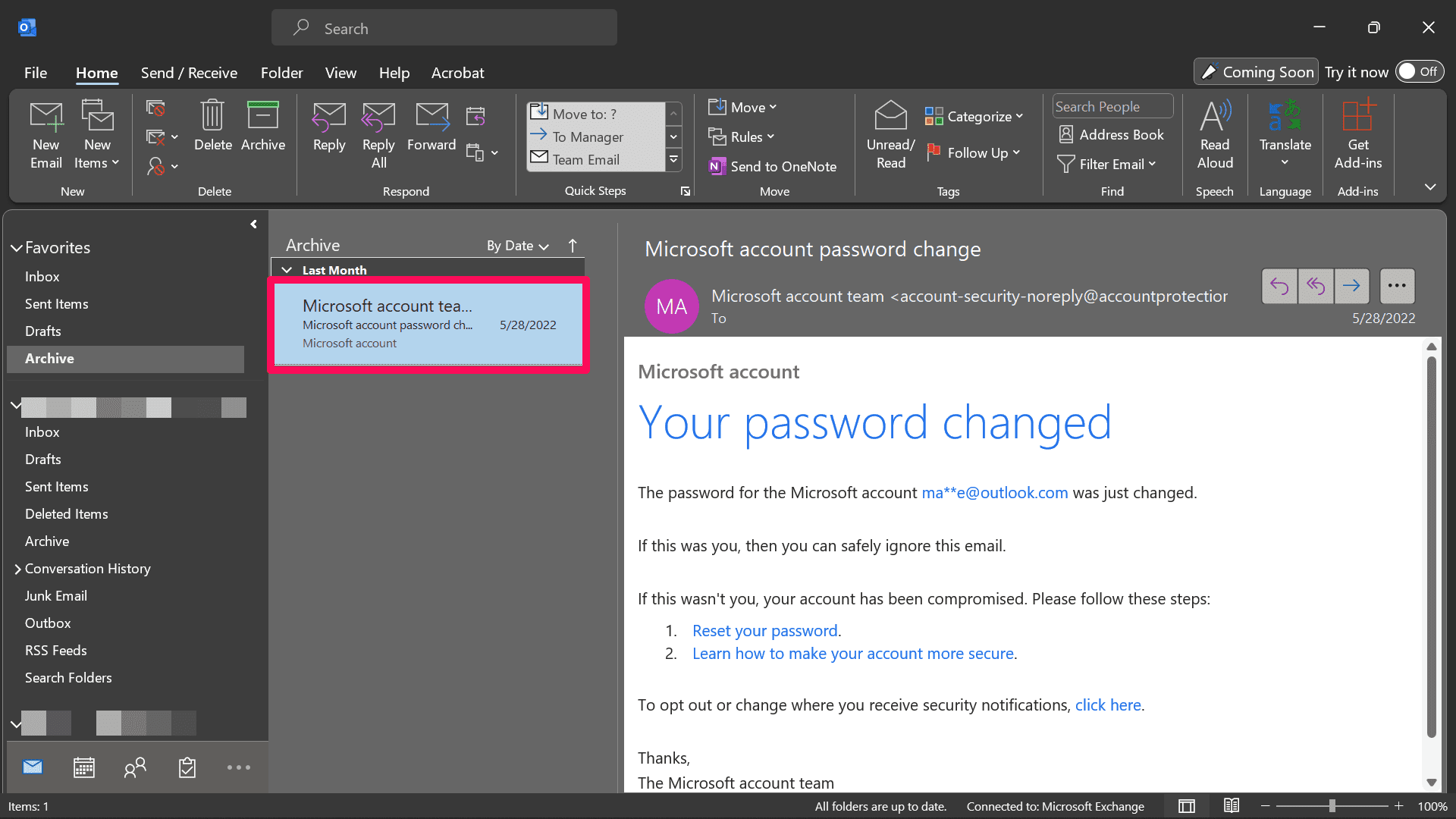Toggle the Coming Soon Try it now switch
Viewport: 1456px width, 819px height.
(1419, 71)
